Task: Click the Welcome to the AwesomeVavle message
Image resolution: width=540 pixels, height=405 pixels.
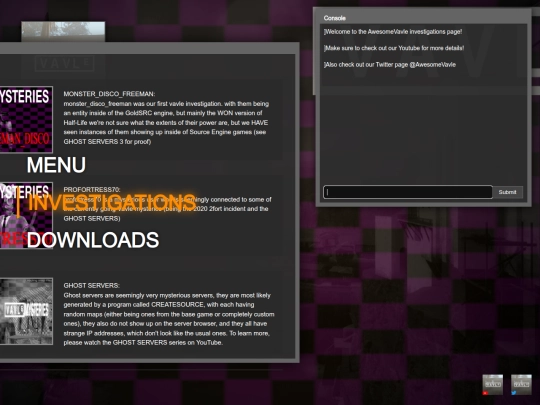Action: click(393, 32)
